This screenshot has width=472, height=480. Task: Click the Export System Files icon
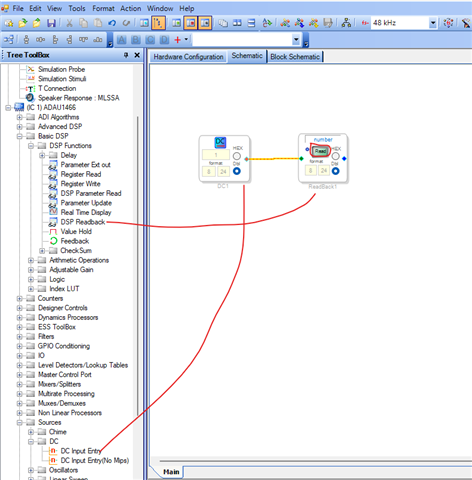point(328,23)
